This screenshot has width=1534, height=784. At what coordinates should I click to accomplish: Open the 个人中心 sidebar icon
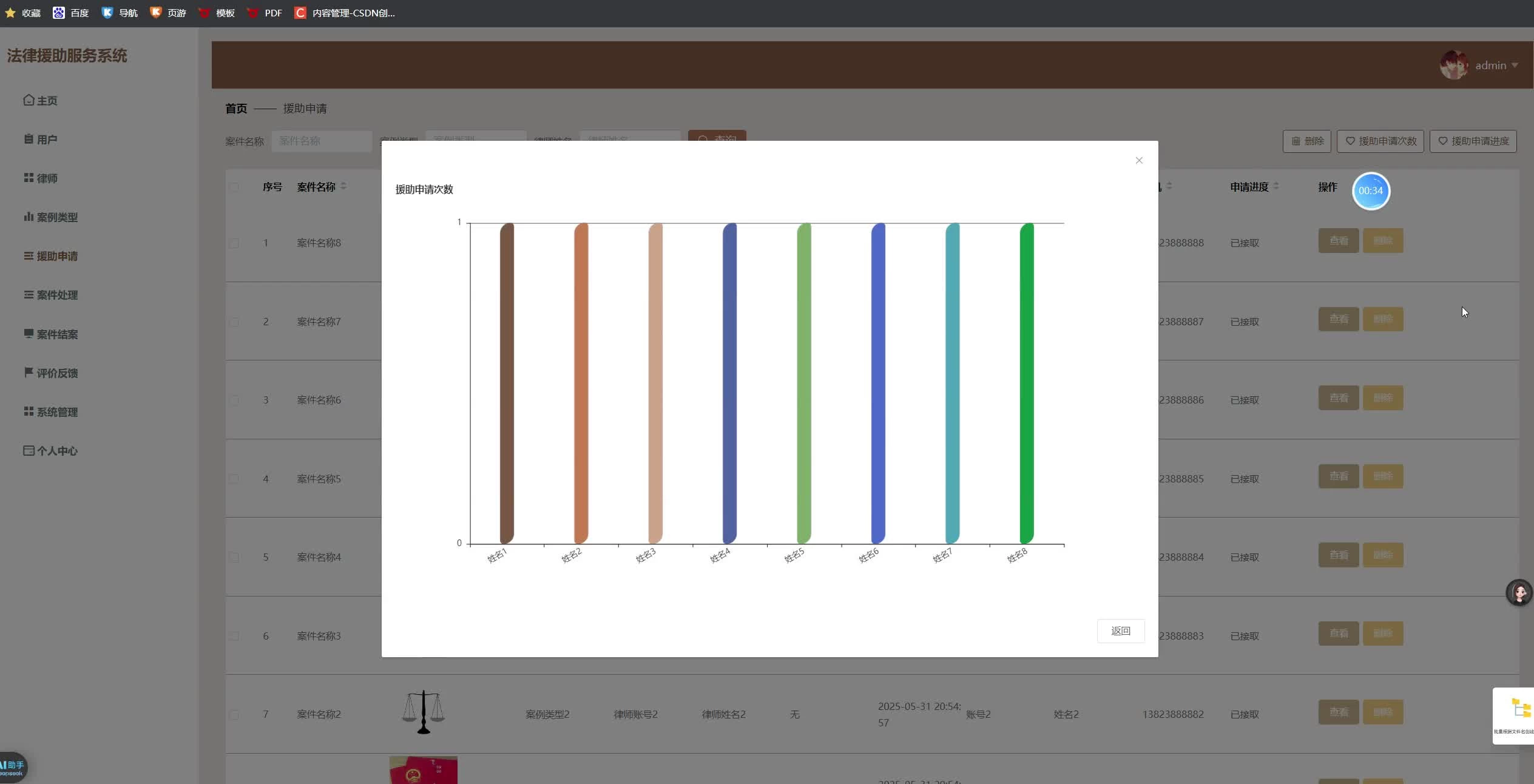pyautogui.click(x=29, y=450)
